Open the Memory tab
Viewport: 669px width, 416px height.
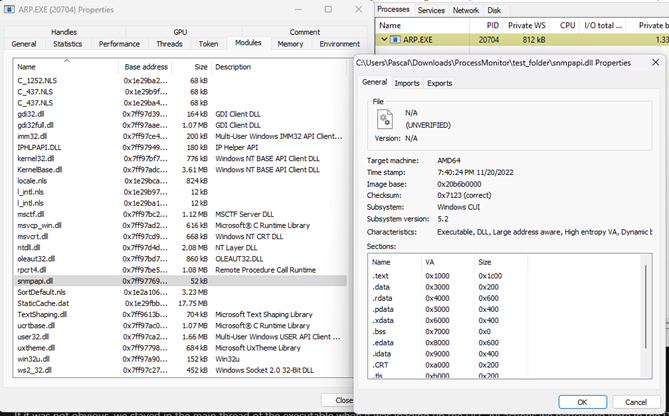click(290, 44)
